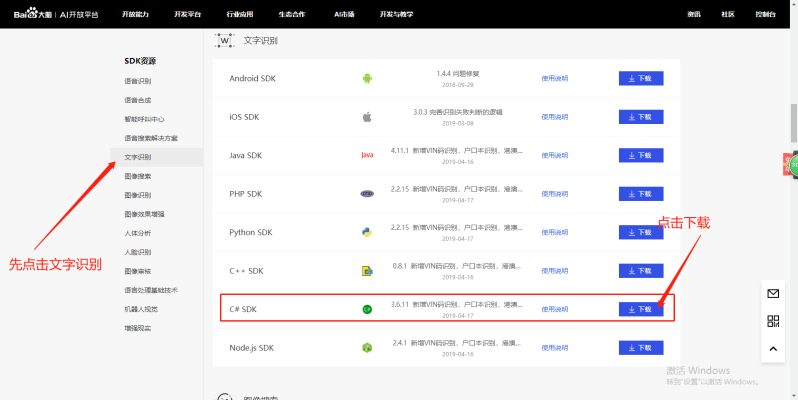This screenshot has width=798, height=400.
Task: Select 智能呼叫中心 in SDK sidebar
Action: [145, 119]
